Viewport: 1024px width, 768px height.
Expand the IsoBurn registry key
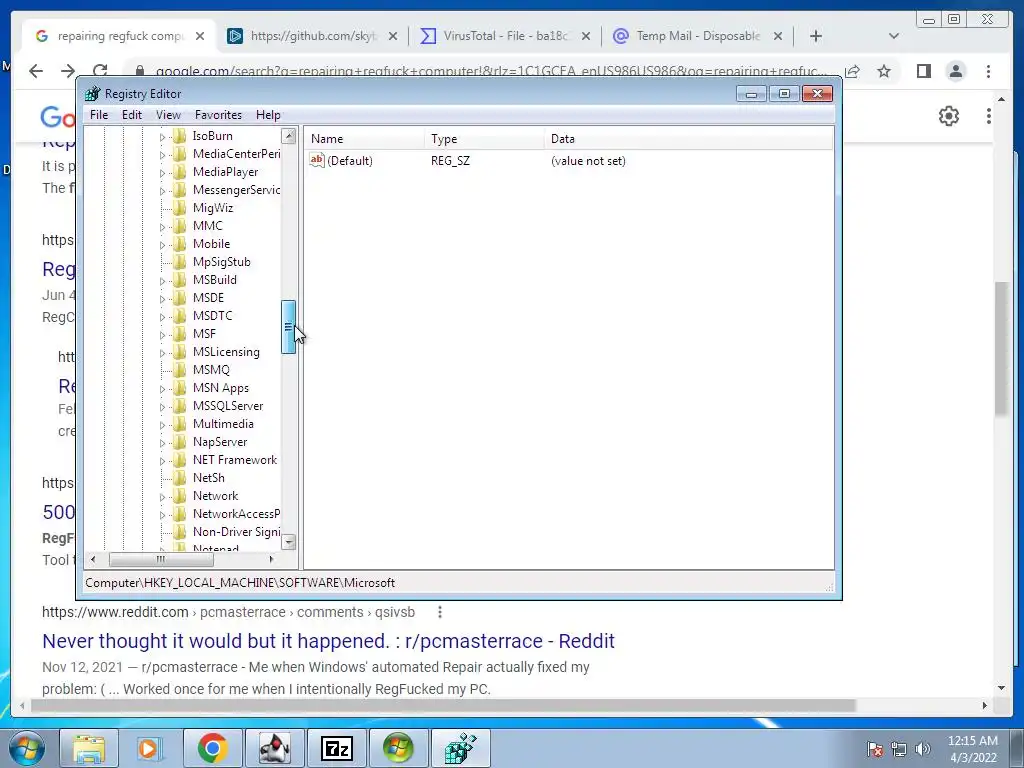tap(162, 136)
